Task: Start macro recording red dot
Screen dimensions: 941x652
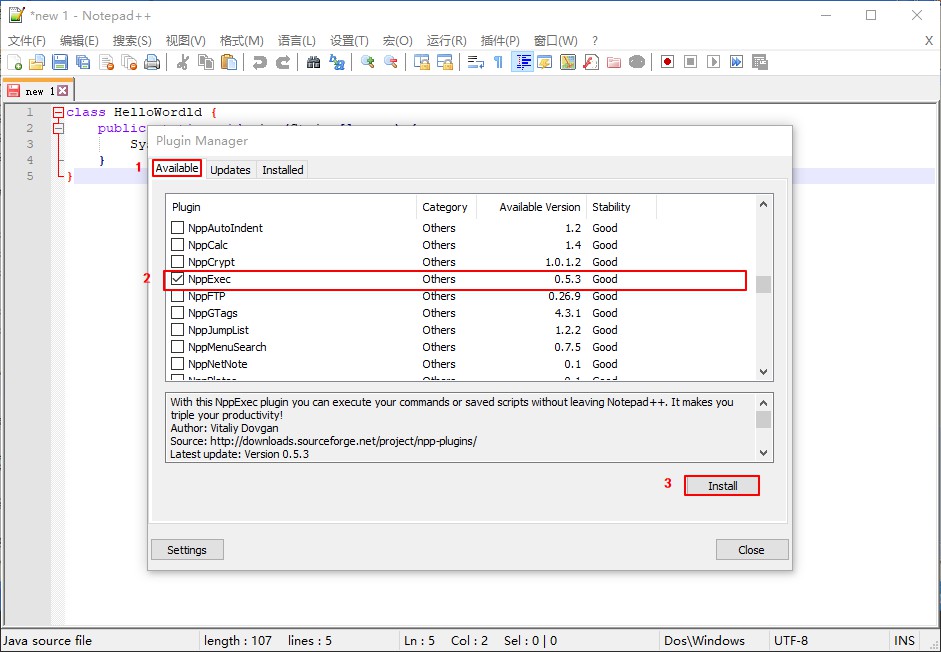Action: click(x=667, y=62)
